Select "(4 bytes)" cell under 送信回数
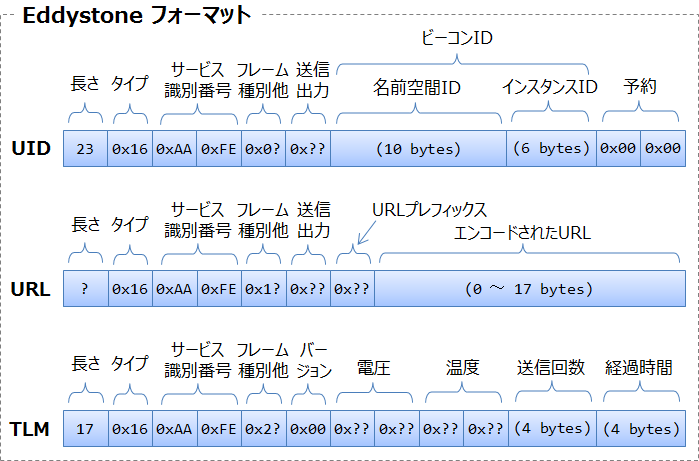Viewport: 699px width, 461px height. pyautogui.click(x=552, y=428)
